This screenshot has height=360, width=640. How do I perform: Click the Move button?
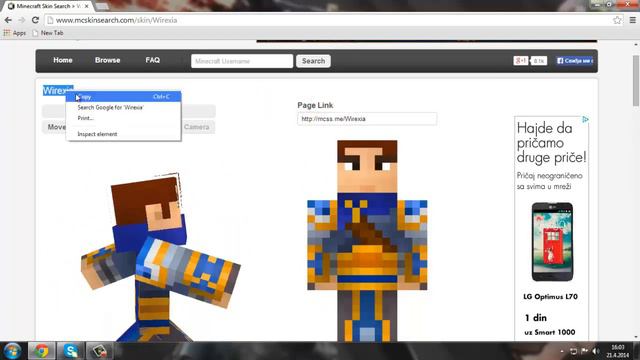pyautogui.click(x=56, y=127)
